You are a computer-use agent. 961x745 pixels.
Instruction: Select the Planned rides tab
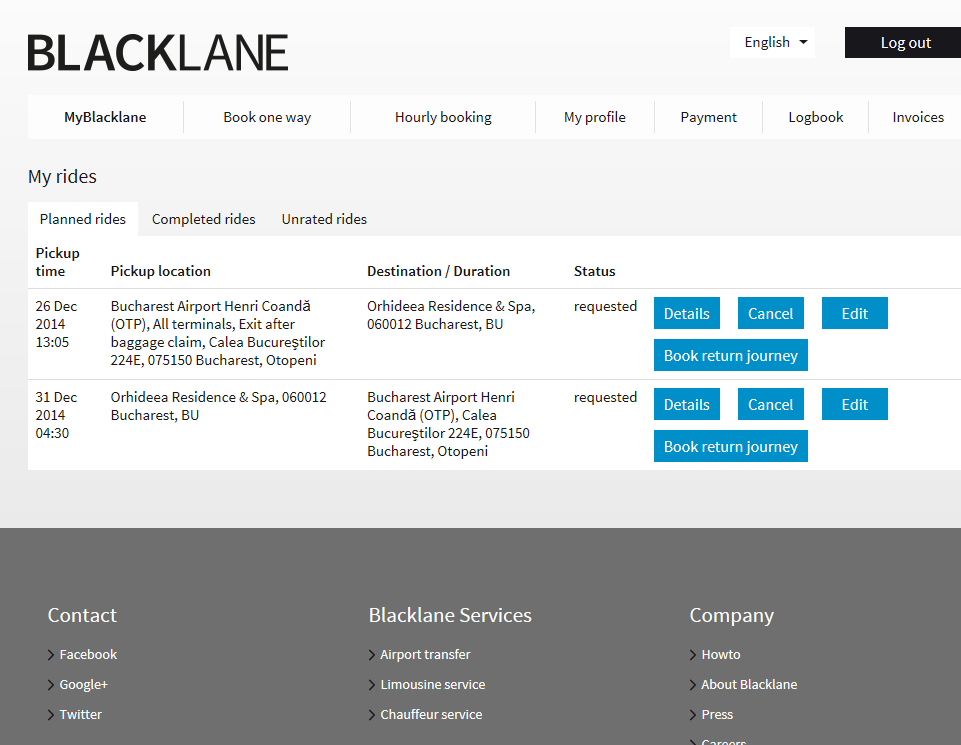(x=83, y=219)
